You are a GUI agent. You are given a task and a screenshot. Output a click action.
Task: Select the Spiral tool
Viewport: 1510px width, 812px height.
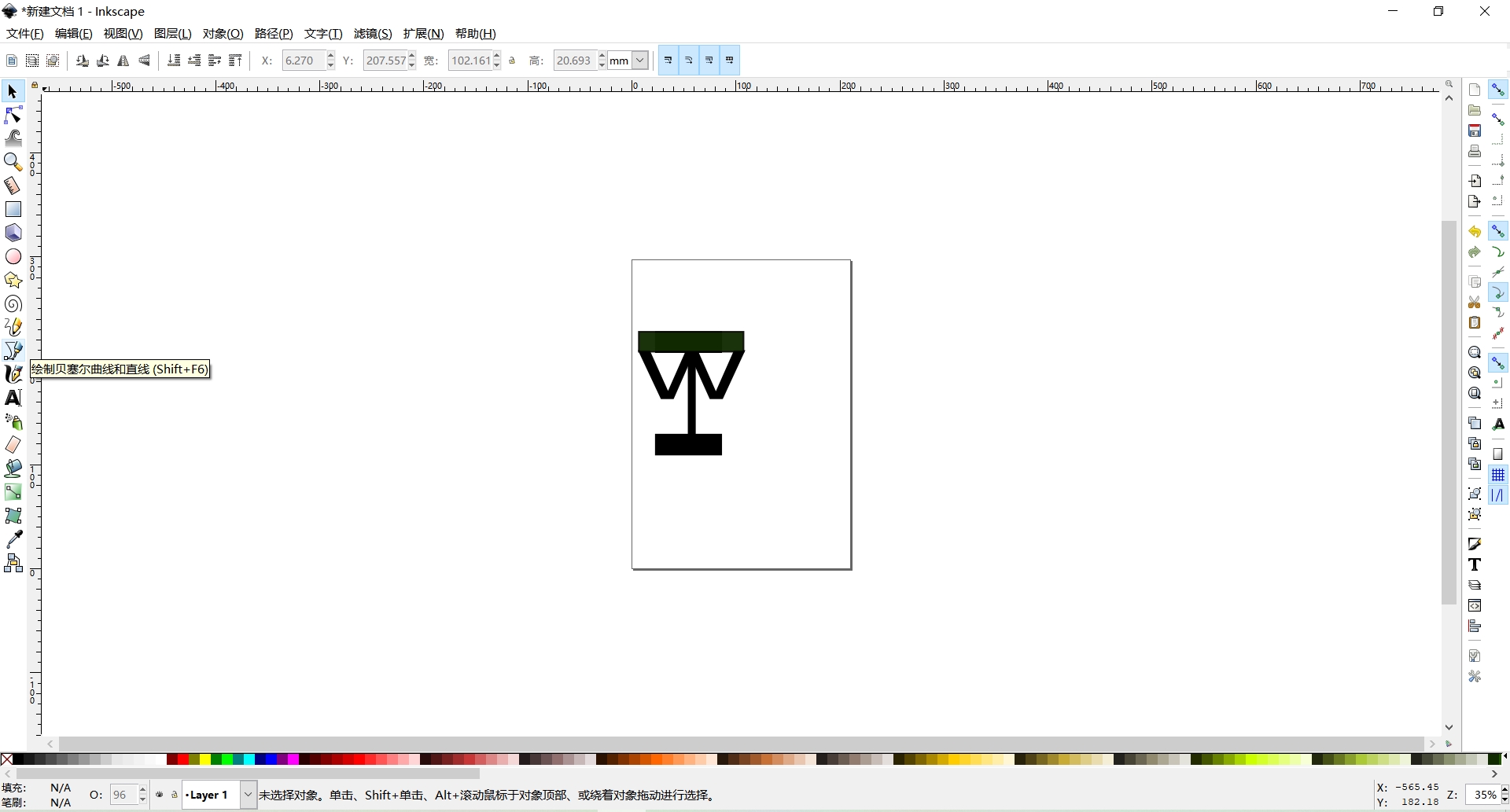point(13,303)
